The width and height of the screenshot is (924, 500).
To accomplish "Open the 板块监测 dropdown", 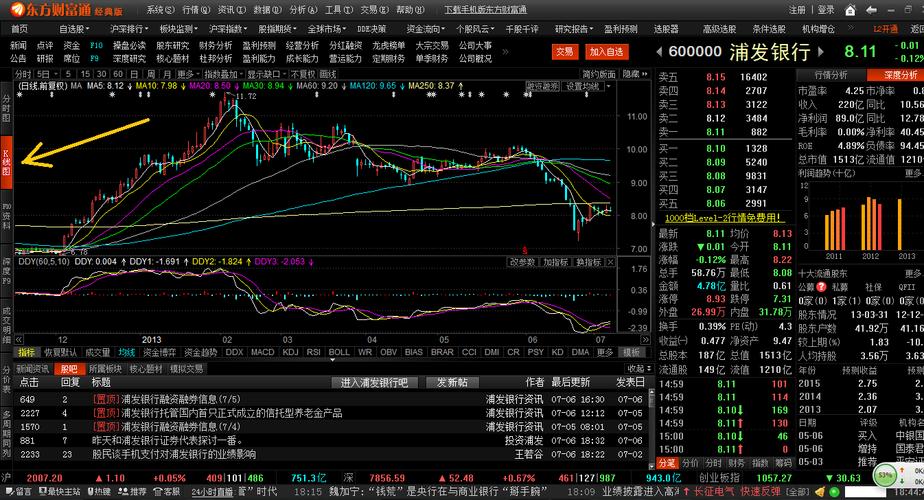I will 179,28.
